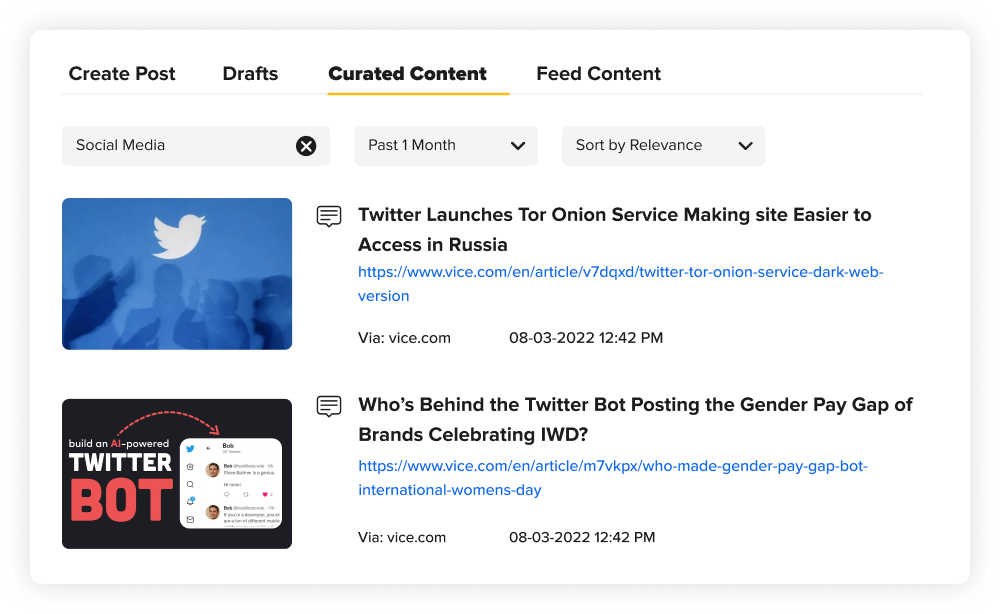Click Via: vice.com under Twitter Bot article
The height and width of the screenshot is (614, 1000).
402,537
